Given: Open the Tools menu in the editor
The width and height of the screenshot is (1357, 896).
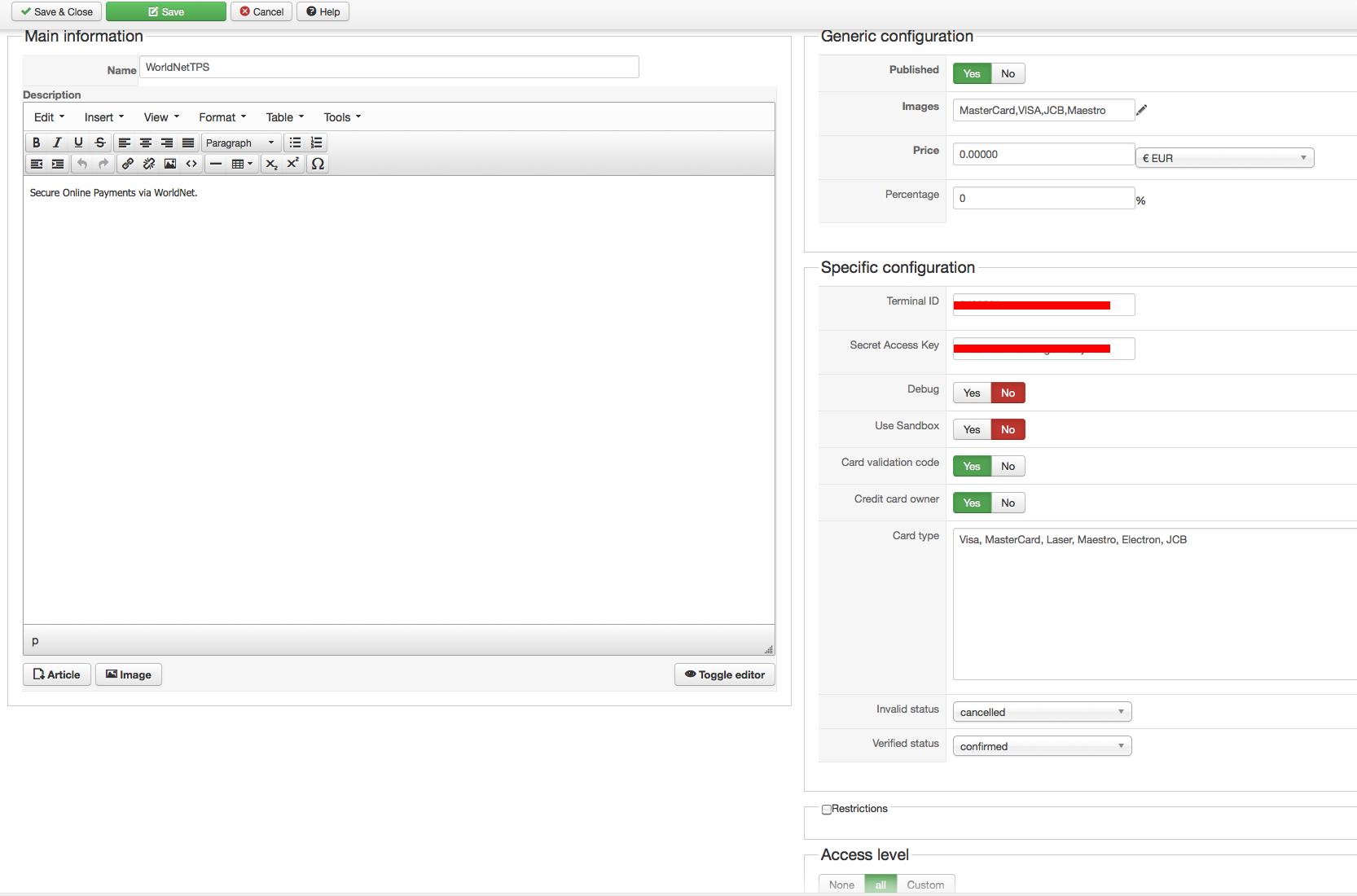Looking at the screenshot, I should tap(342, 117).
